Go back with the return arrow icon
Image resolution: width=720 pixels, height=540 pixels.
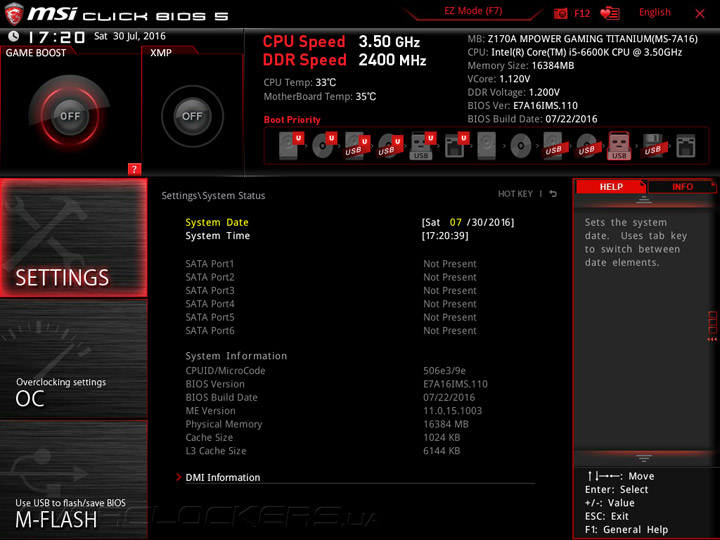coord(553,194)
